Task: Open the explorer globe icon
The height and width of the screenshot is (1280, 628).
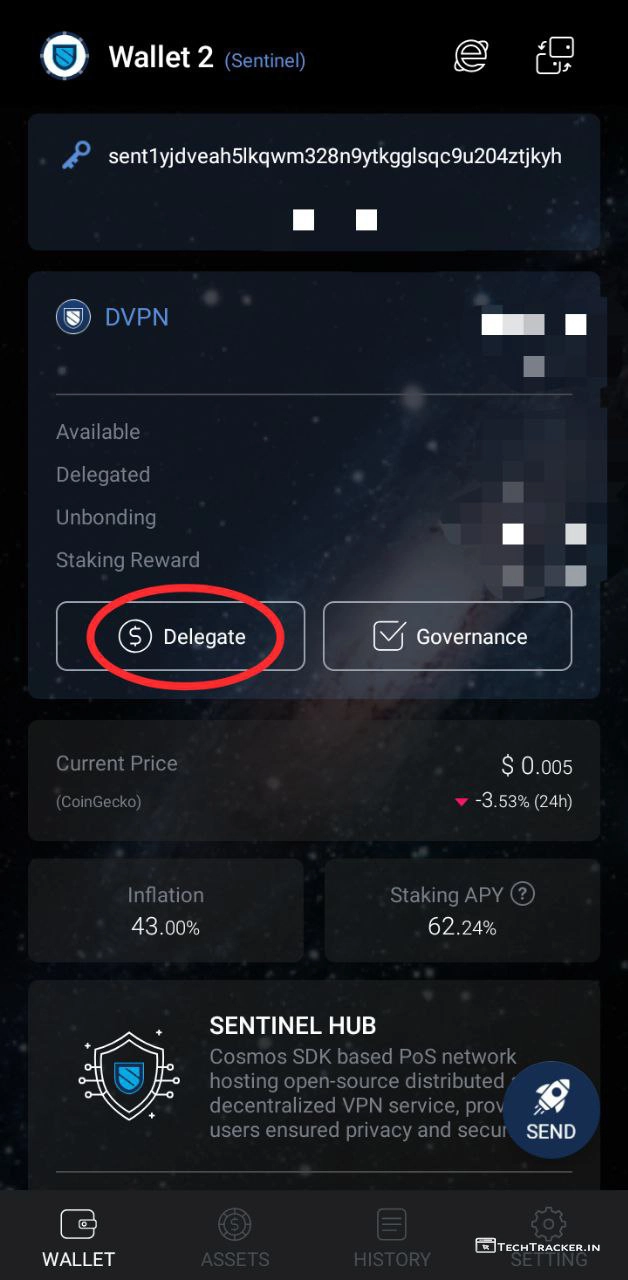Action: tap(470, 56)
